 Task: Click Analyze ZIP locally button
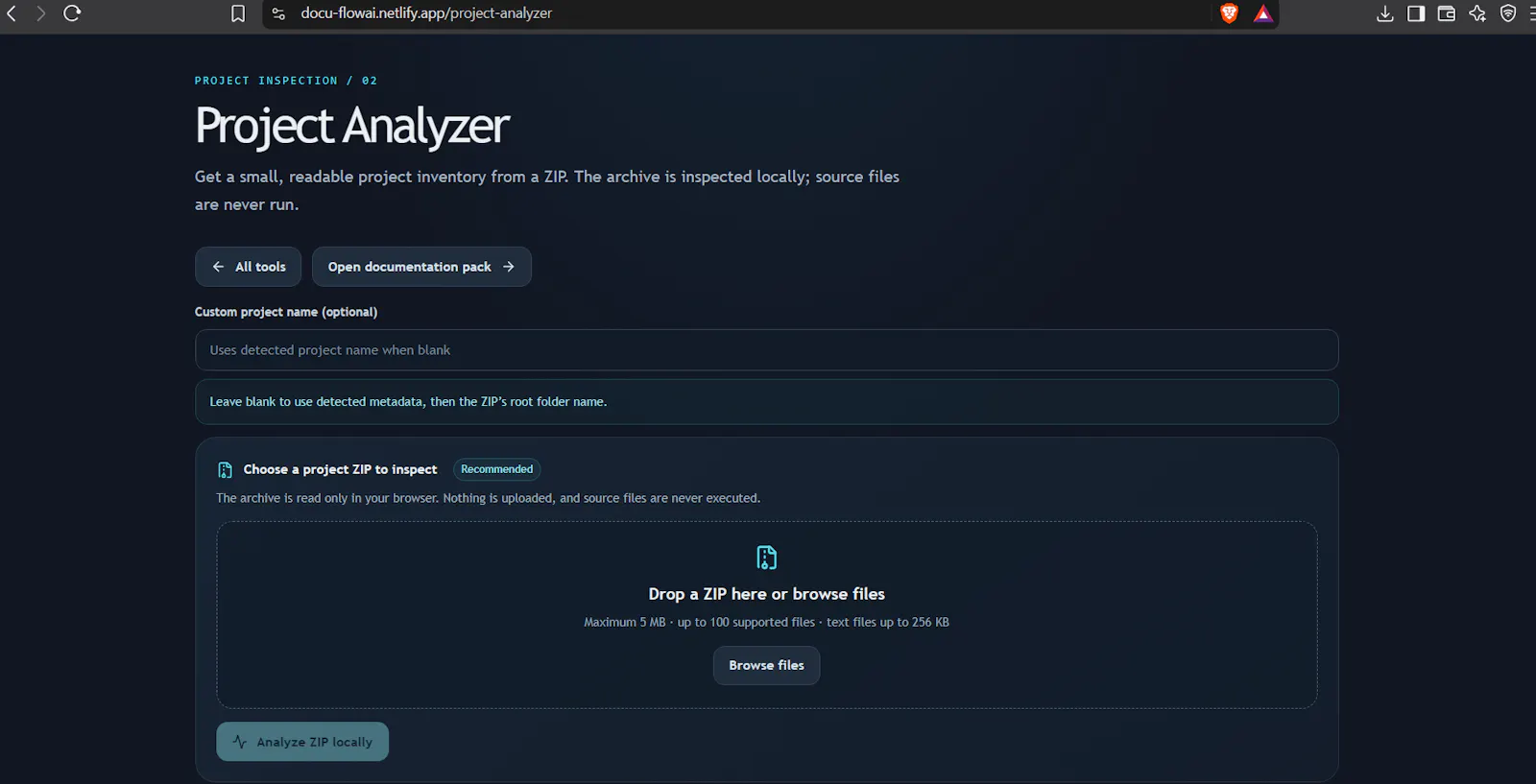(302, 742)
